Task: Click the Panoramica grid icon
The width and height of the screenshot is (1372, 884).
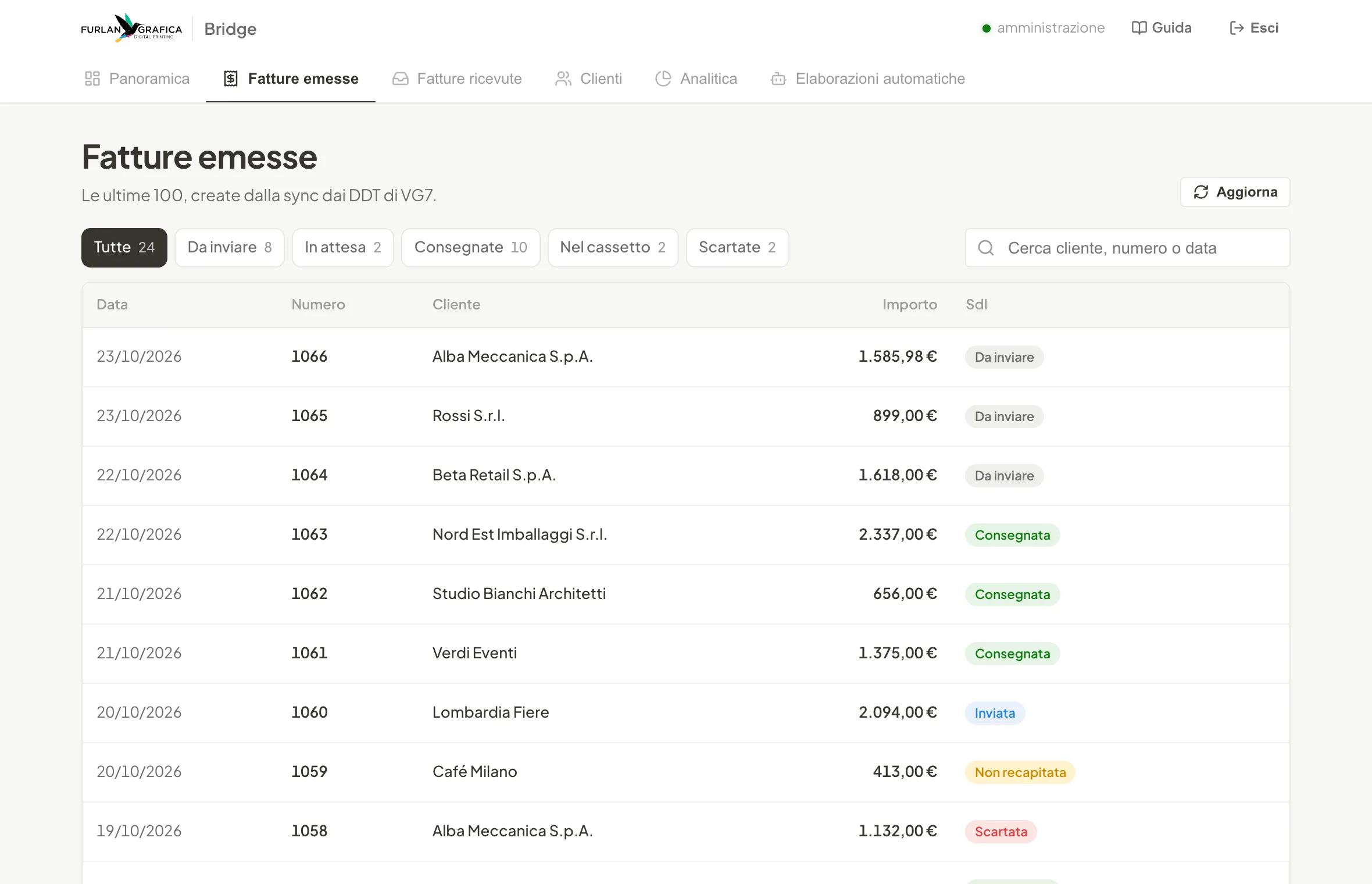Action: coord(92,79)
